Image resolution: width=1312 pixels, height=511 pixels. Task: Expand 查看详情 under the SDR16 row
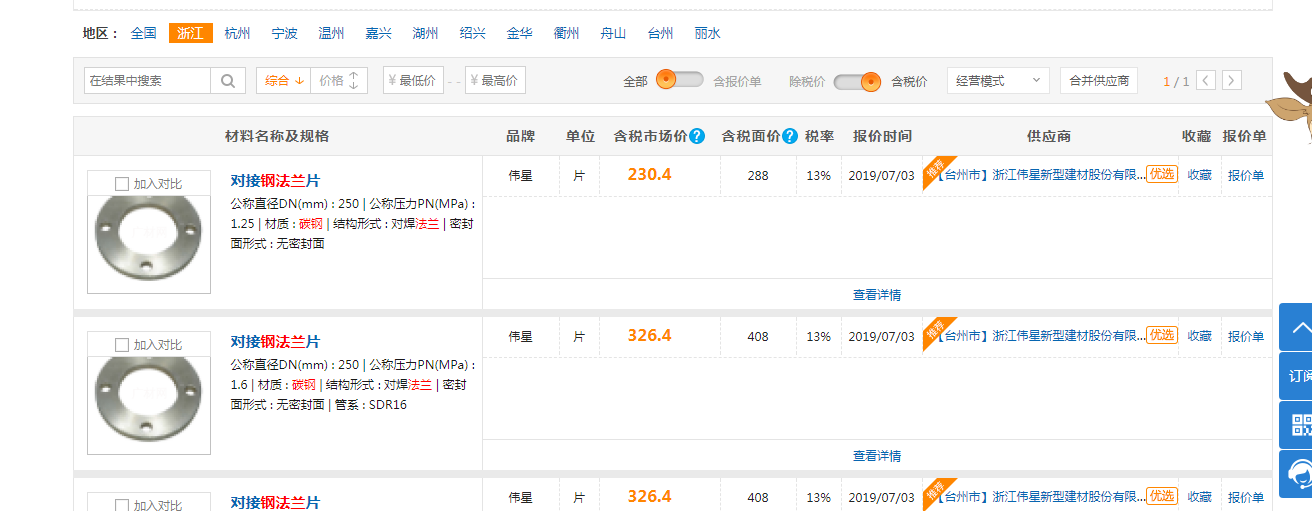[877, 456]
